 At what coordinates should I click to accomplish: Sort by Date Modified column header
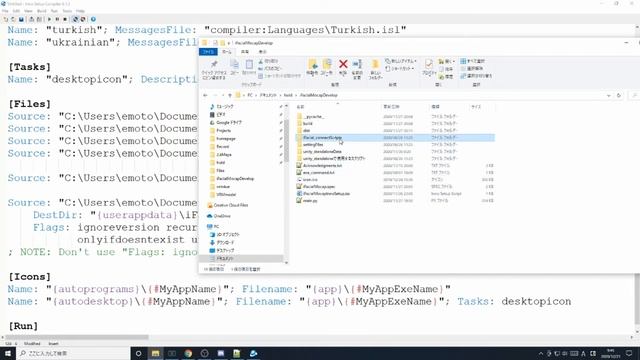click(391, 107)
